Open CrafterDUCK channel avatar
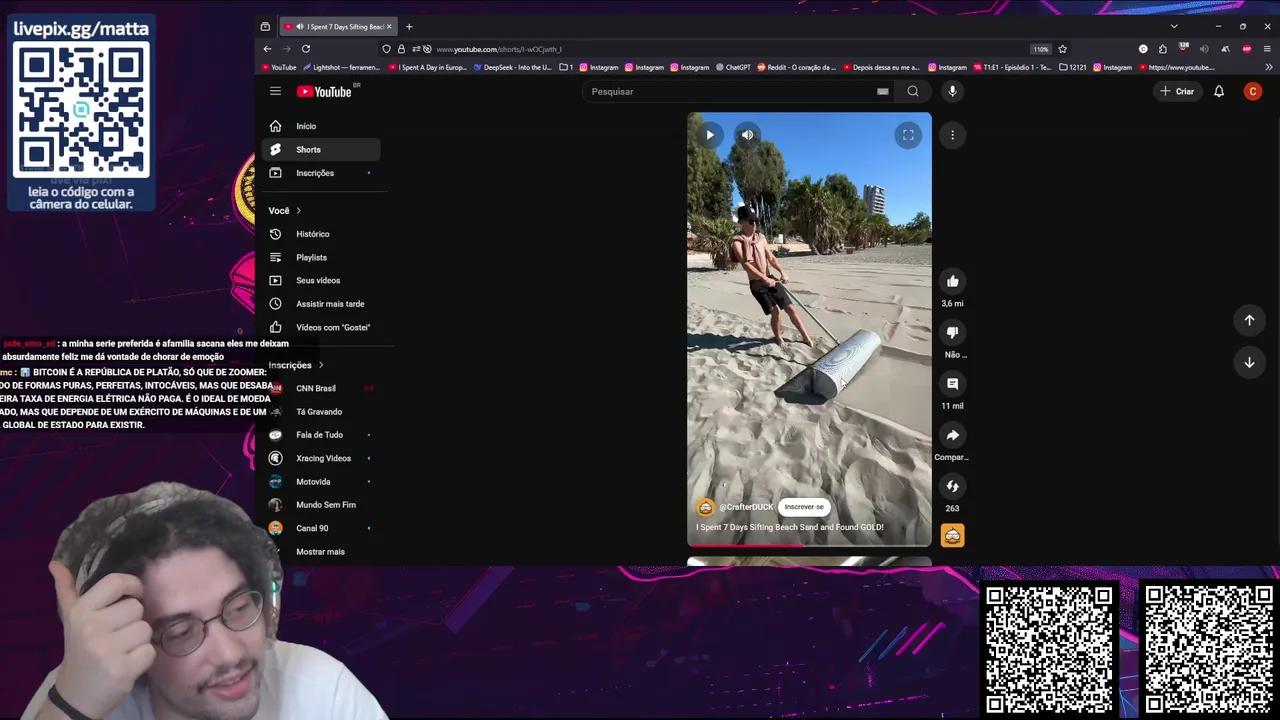1280x720 pixels. 705,507
